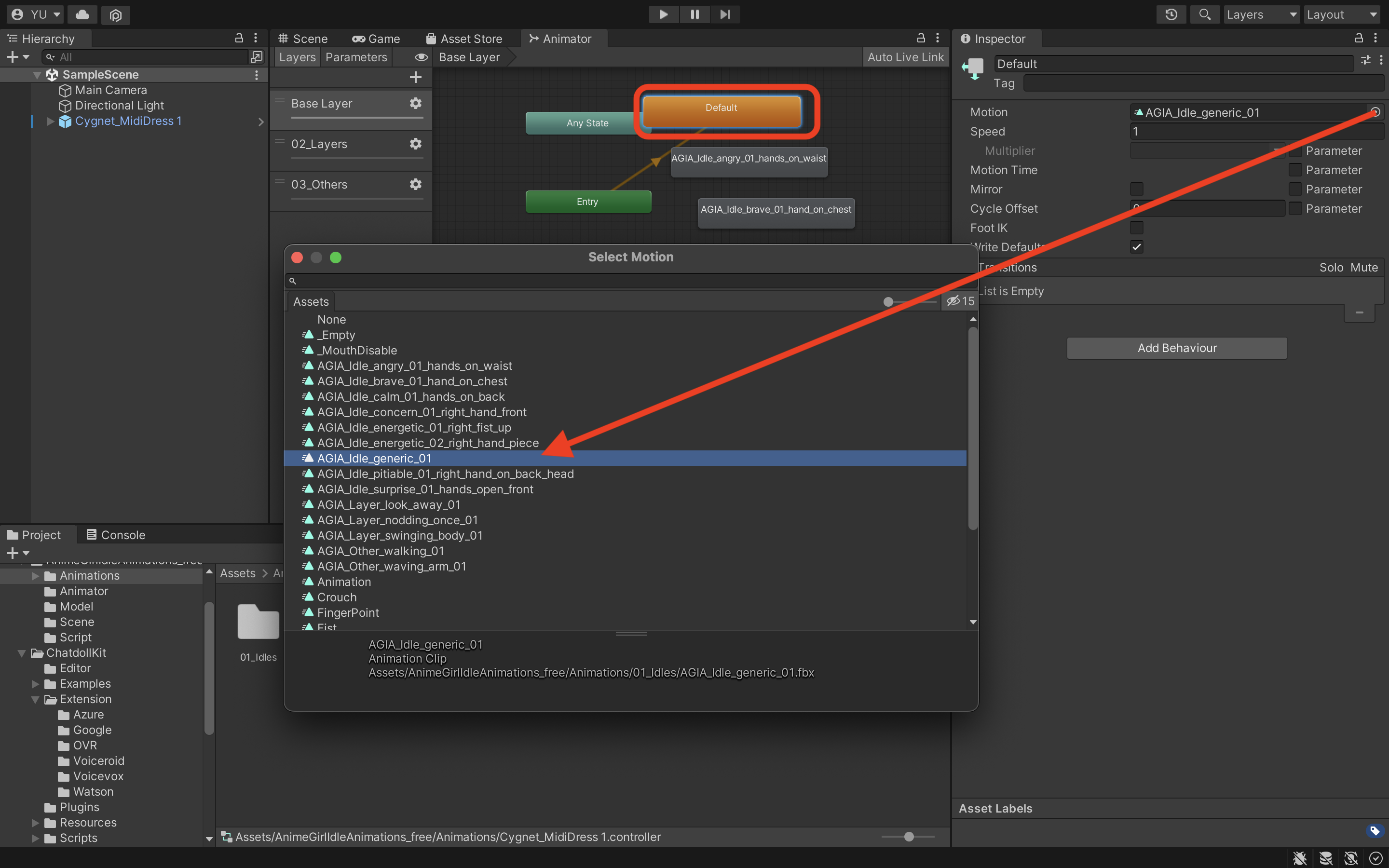Open the Layers dropdown in the top bar
Screen dimensions: 1389x868
1261,14
